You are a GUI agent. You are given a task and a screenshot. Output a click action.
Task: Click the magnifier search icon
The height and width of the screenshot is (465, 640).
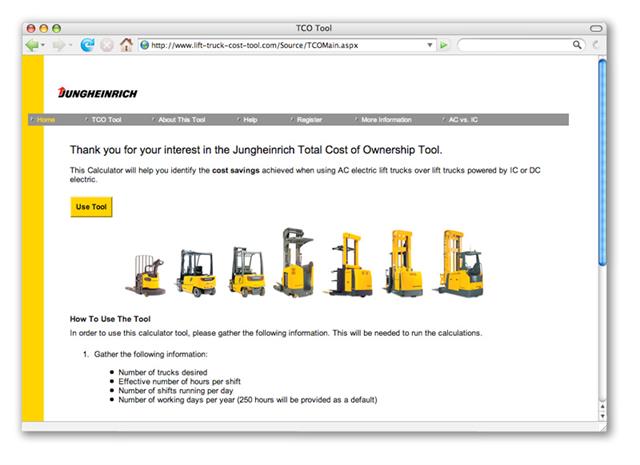coord(577,45)
